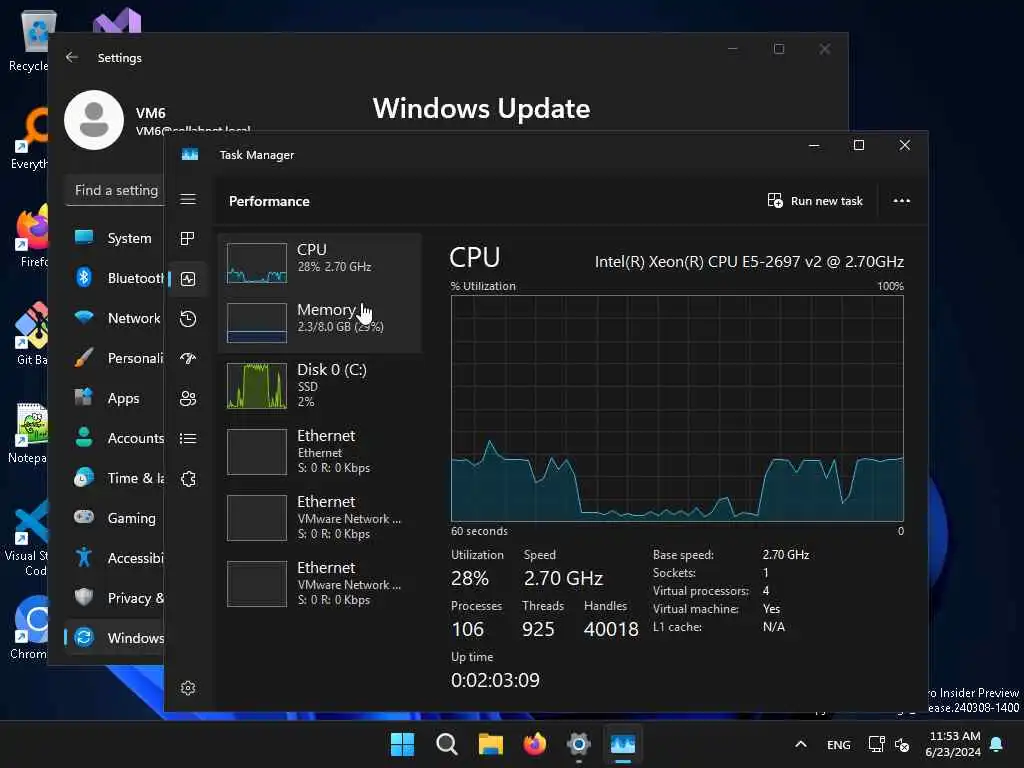Image resolution: width=1024 pixels, height=768 pixels.
Task: Open Time & language in Settings sidebar
Action: point(115,477)
